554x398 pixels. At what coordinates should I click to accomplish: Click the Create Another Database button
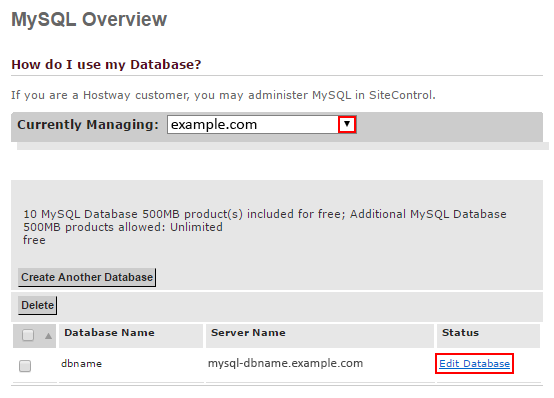click(x=87, y=277)
